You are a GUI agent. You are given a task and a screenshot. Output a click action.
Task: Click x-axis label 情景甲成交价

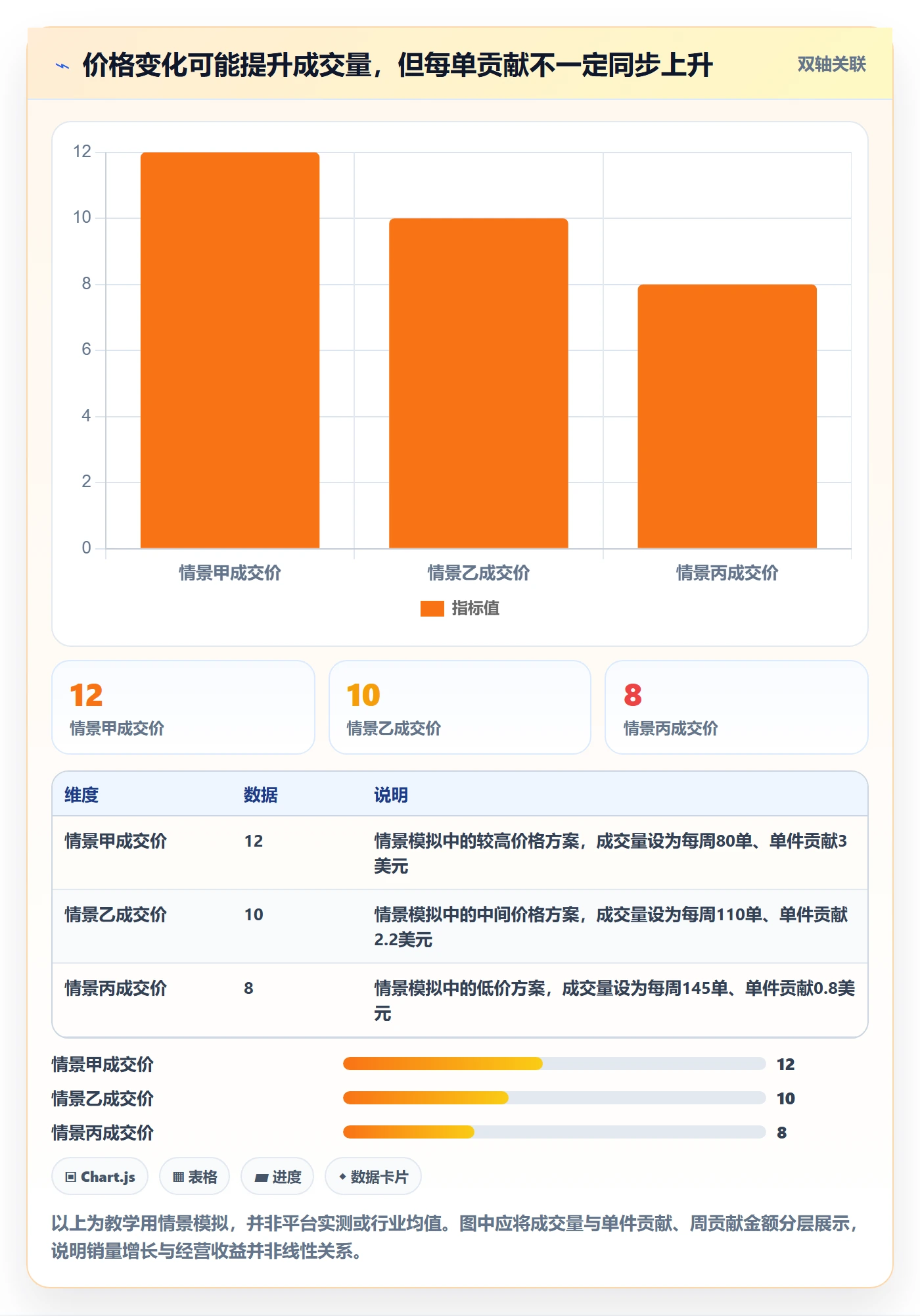[x=230, y=573]
